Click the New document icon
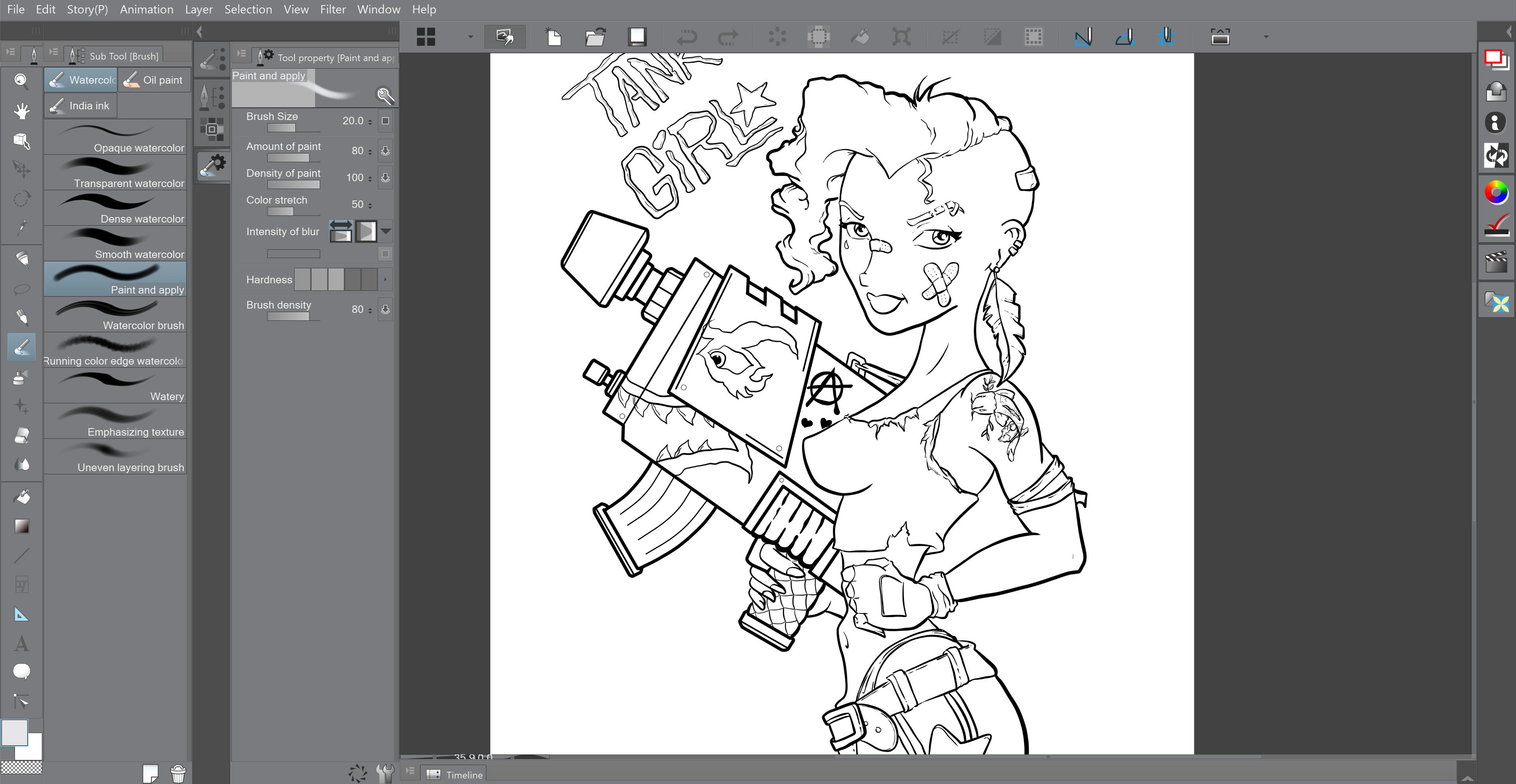Screen dimensions: 1516x784 [553, 37]
